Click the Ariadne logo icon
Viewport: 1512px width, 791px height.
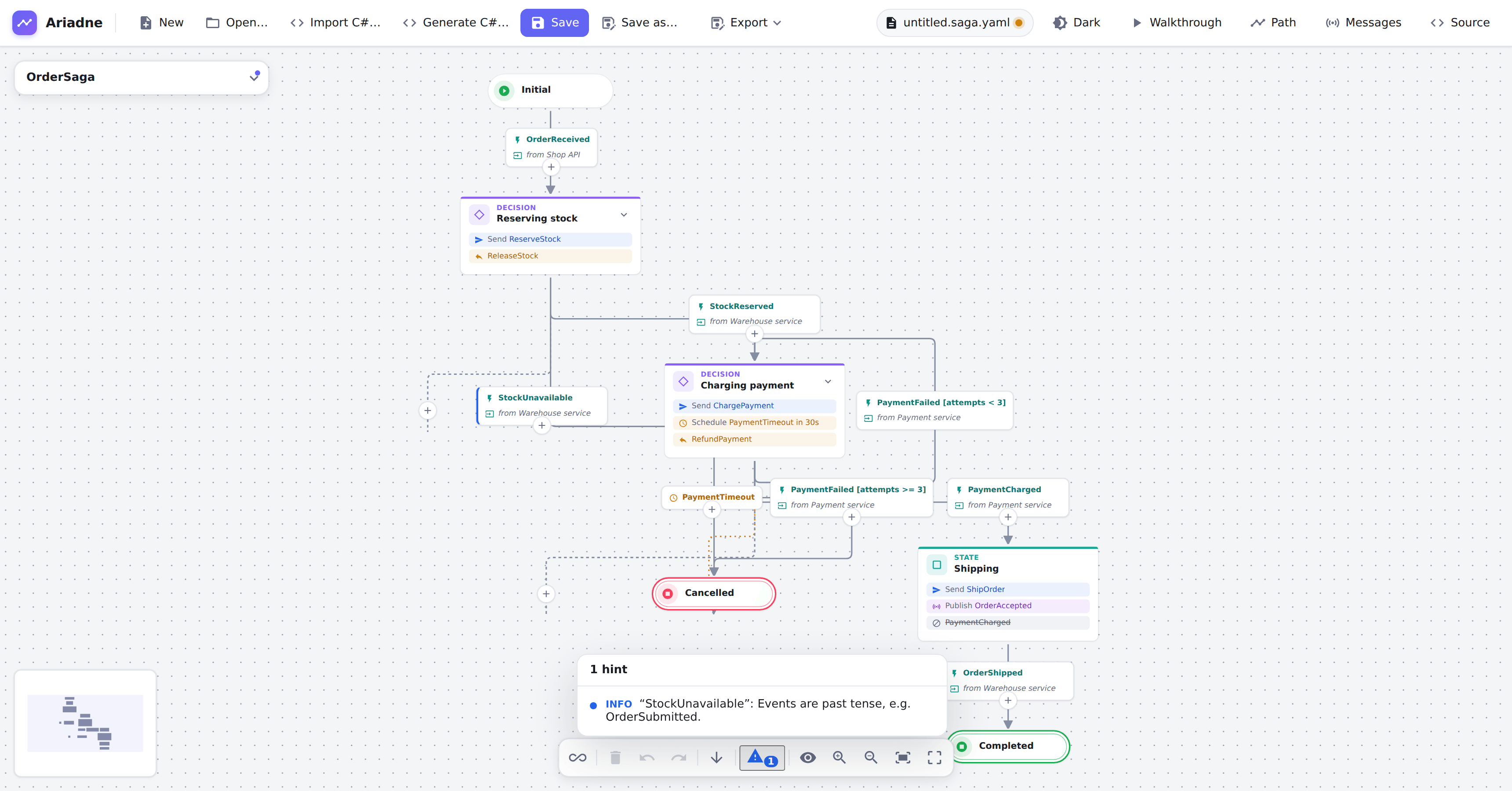pos(25,22)
